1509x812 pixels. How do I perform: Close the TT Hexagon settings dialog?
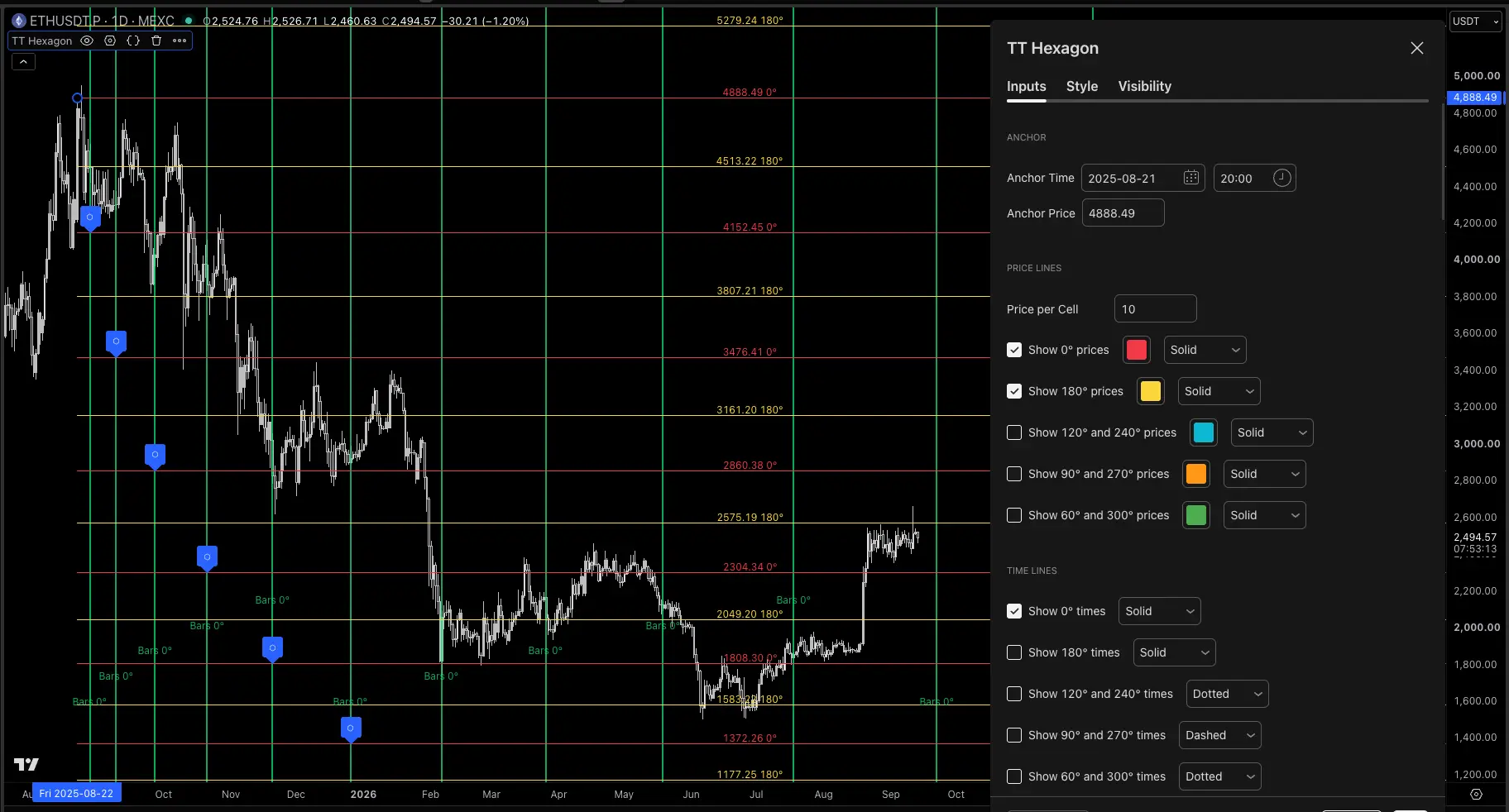(x=1417, y=48)
